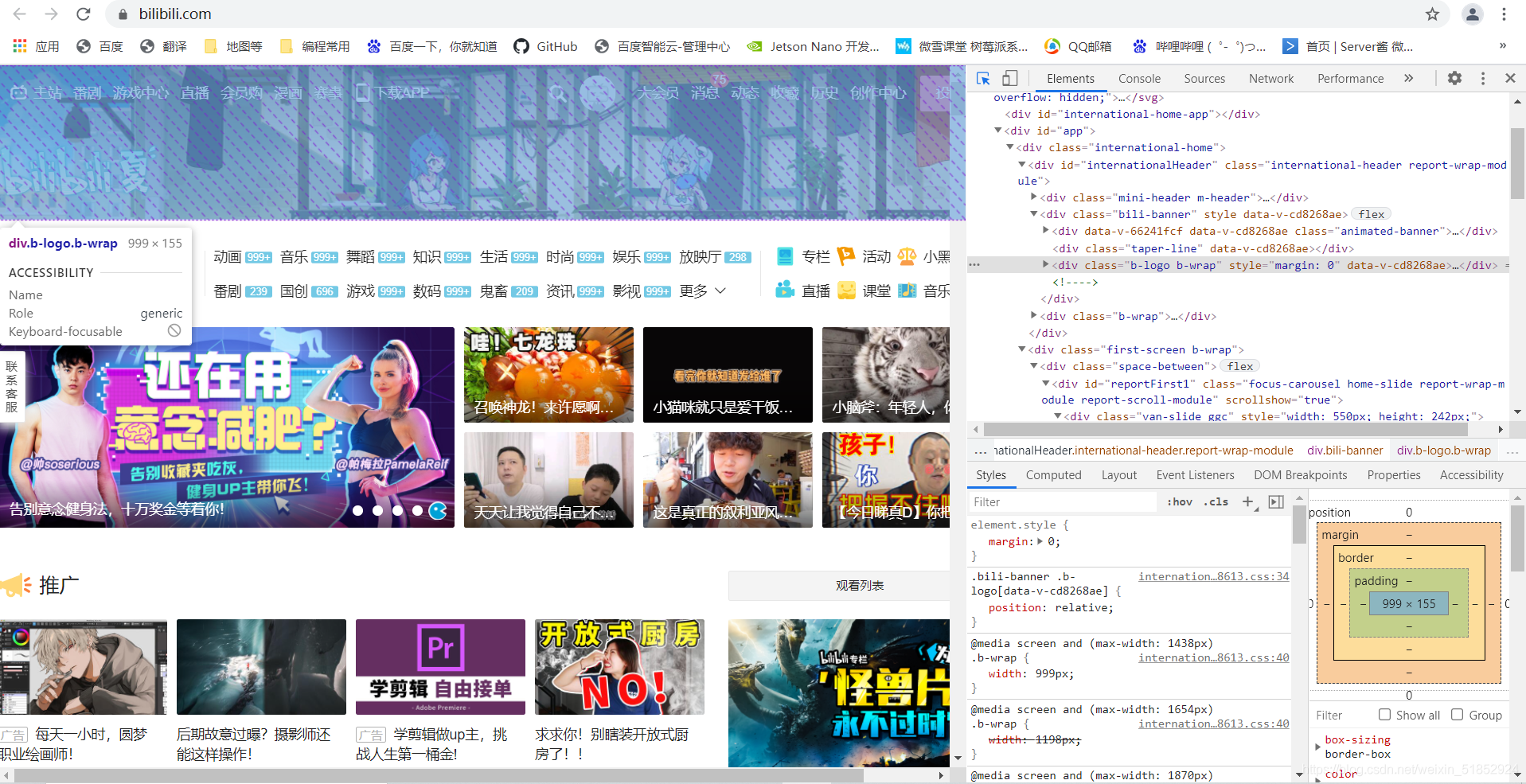The image size is (1526, 784).
Task: Open the Event Listeners tab
Action: click(1195, 475)
